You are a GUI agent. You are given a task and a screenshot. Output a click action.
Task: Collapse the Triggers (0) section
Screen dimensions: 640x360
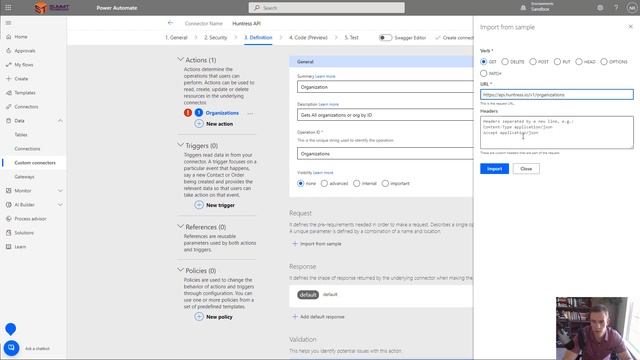pyautogui.click(x=180, y=145)
